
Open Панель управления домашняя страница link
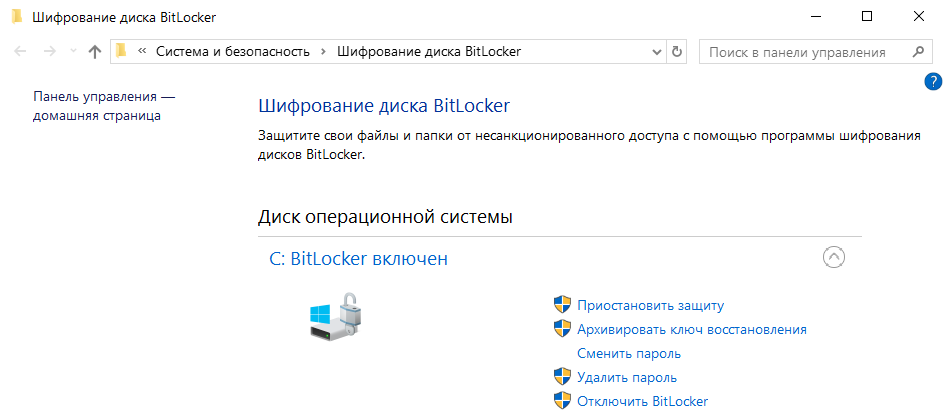[x=104, y=106]
